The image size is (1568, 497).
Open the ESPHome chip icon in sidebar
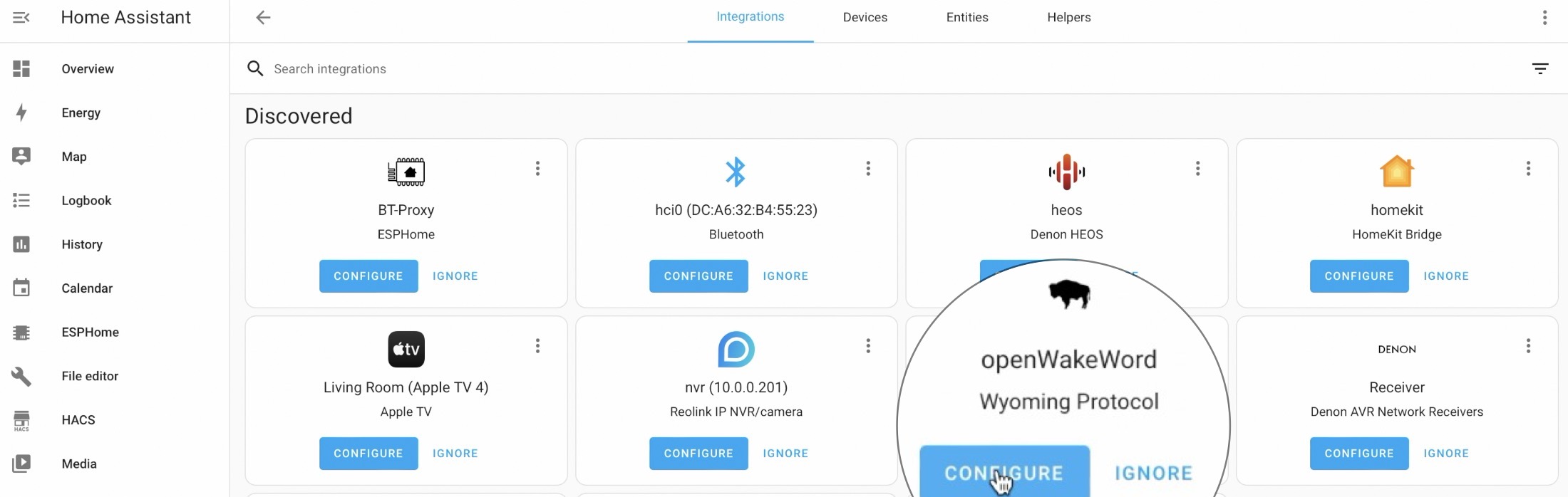21,332
